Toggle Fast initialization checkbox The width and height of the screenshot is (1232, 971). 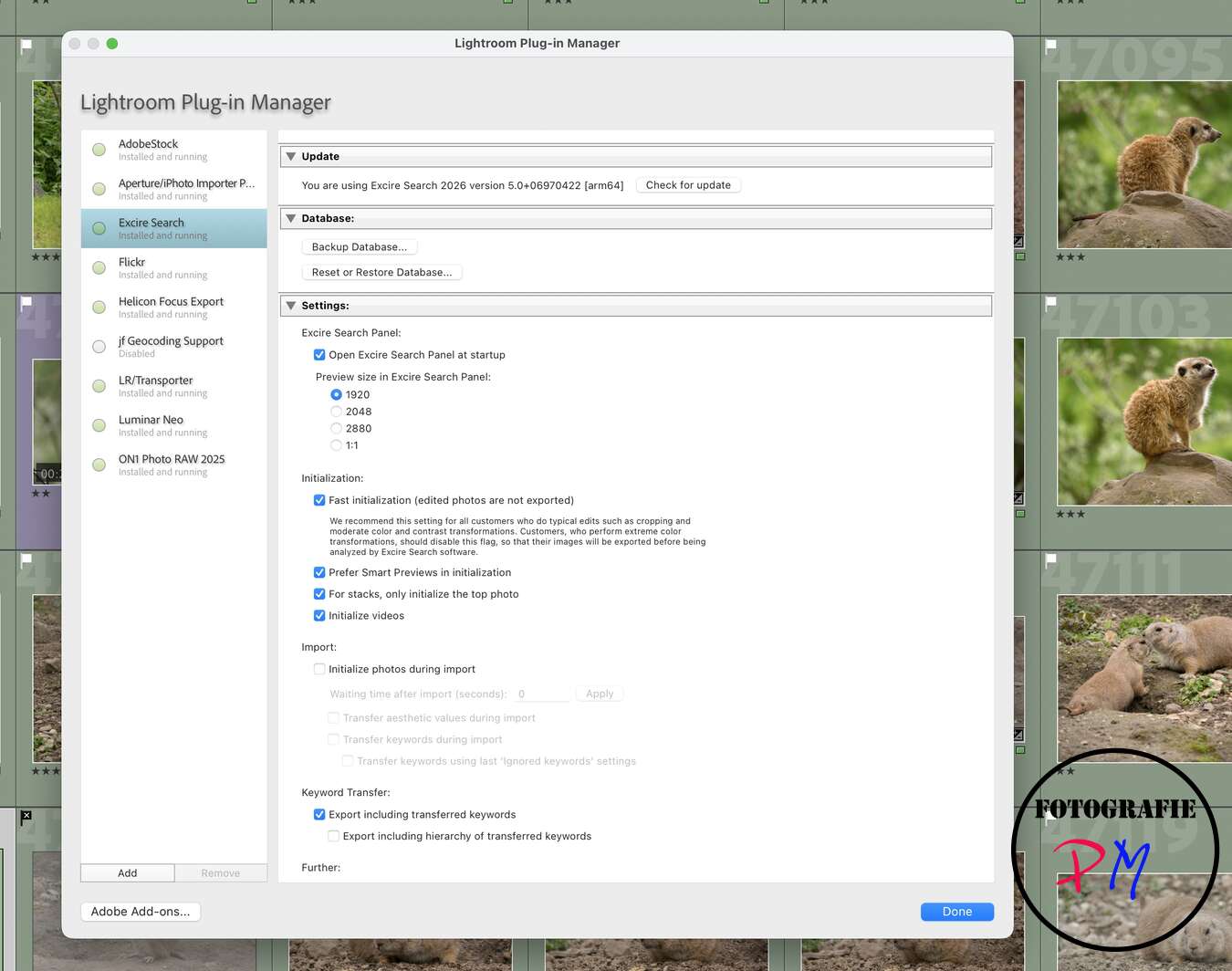319,500
